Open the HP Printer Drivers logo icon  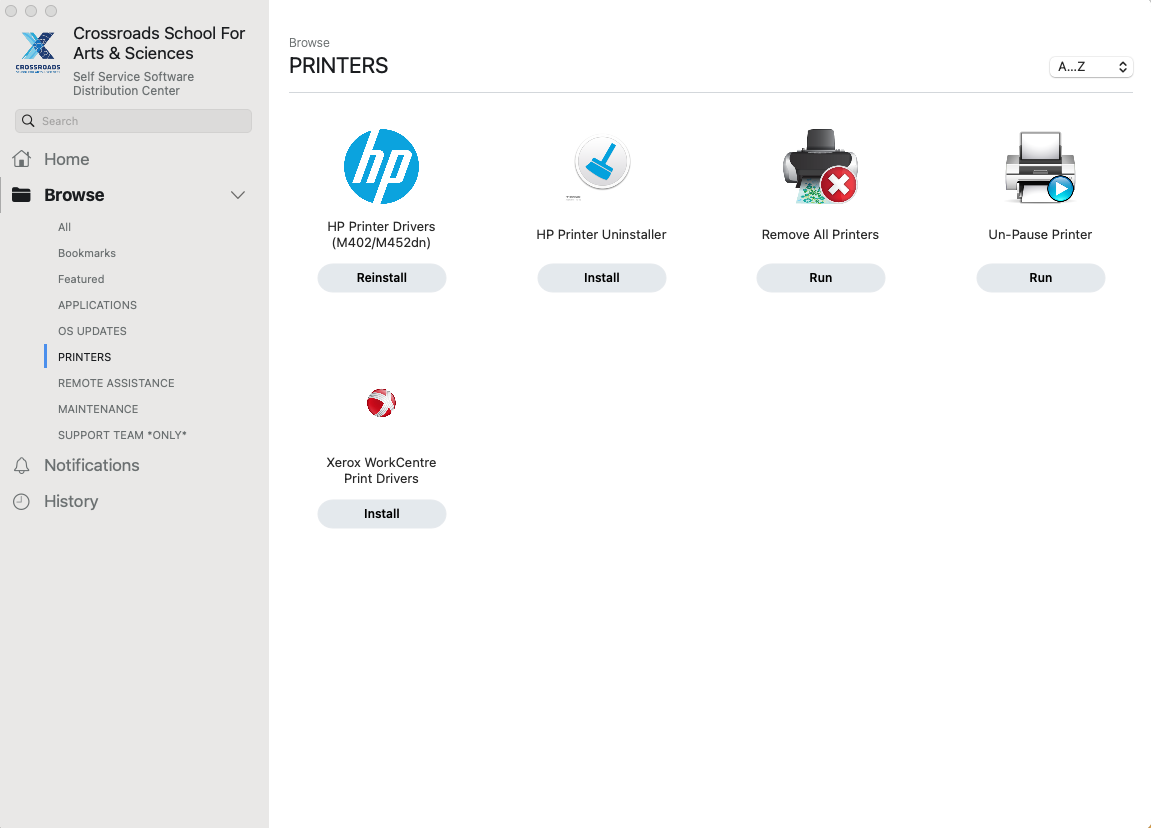[381, 167]
